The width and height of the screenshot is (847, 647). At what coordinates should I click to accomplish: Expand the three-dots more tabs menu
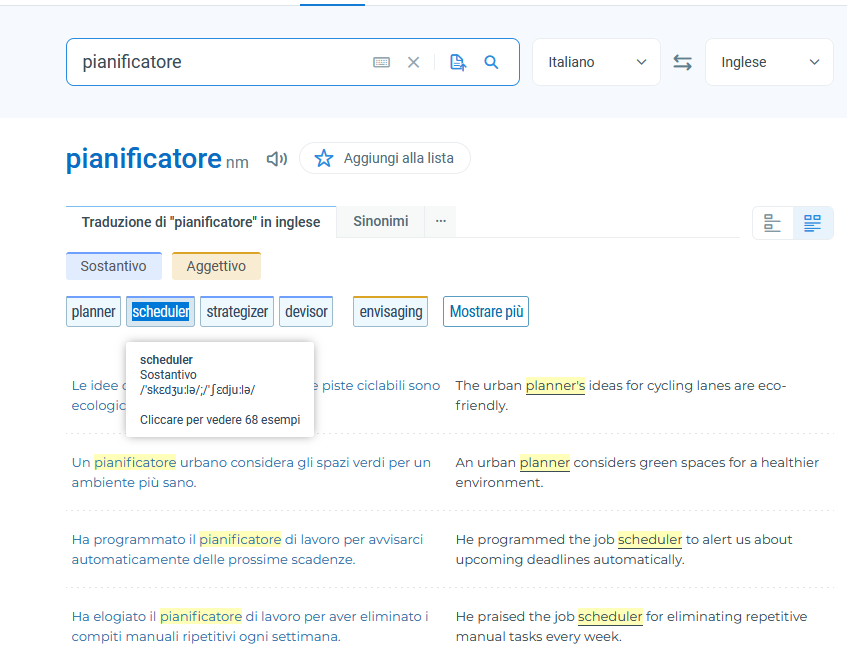click(x=440, y=221)
